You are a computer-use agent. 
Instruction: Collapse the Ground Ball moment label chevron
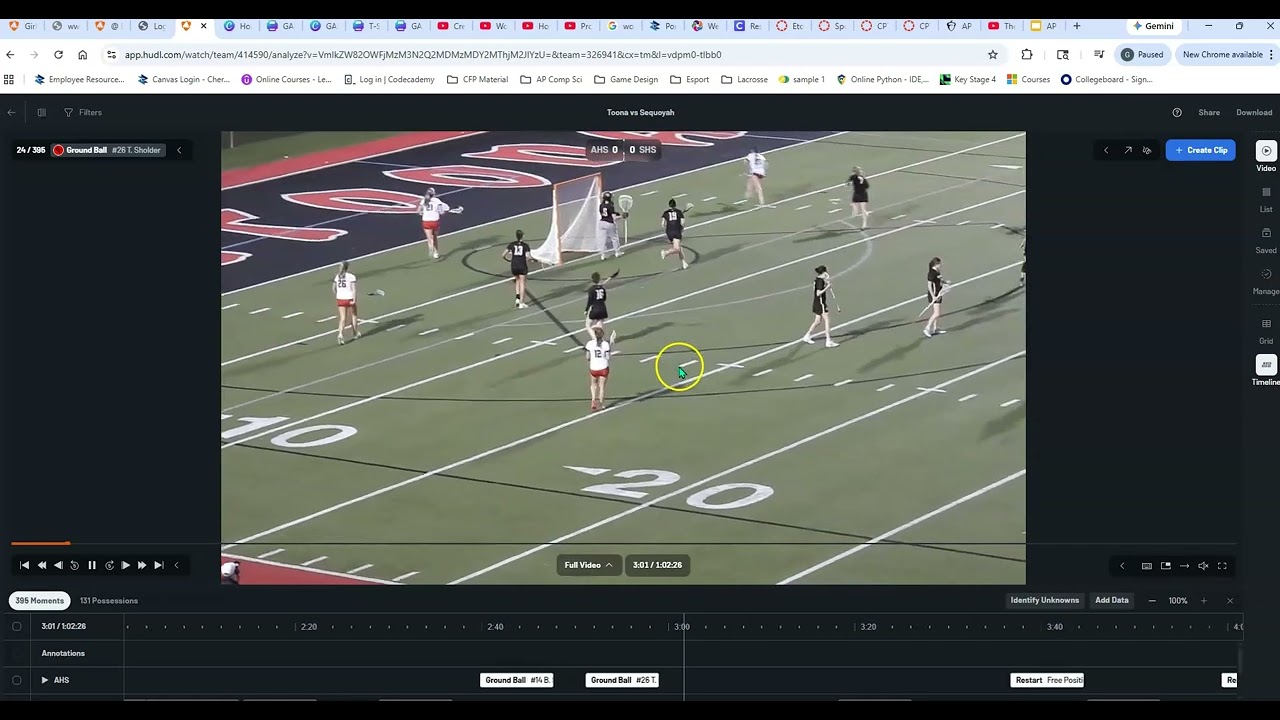click(x=179, y=150)
